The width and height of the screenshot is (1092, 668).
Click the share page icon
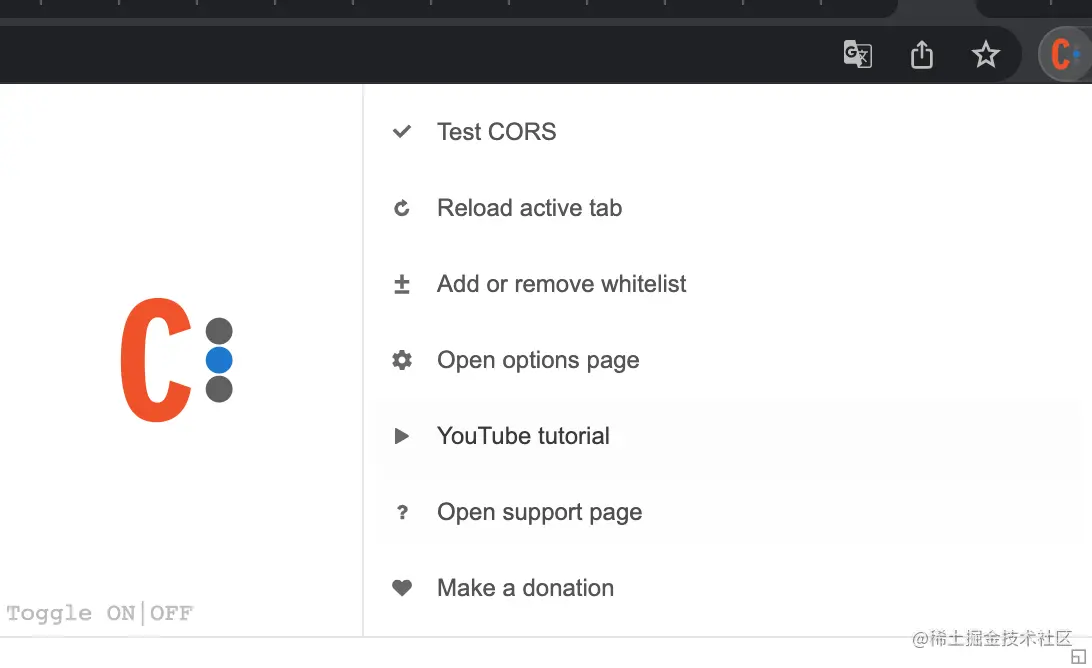(921, 54)
